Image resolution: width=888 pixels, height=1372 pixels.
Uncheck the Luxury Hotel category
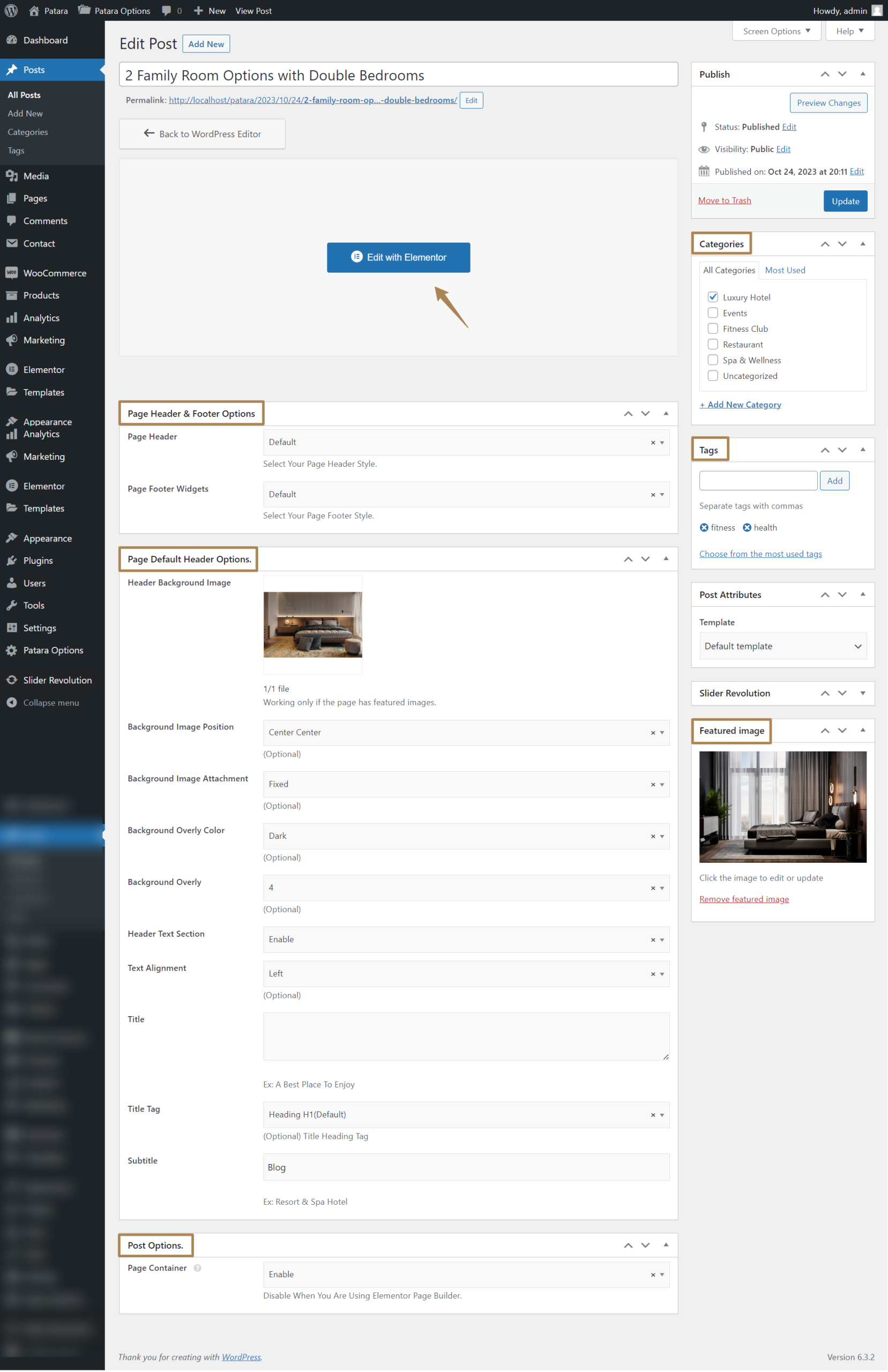[713, 297]
